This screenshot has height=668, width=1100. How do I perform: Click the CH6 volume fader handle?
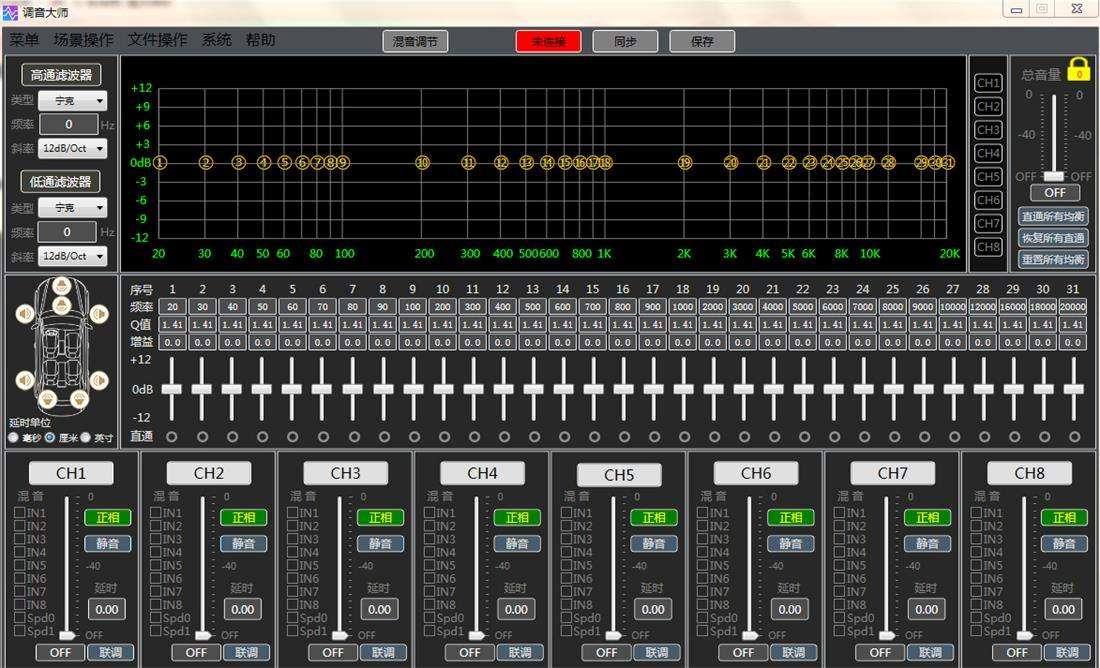coord(751,636)
